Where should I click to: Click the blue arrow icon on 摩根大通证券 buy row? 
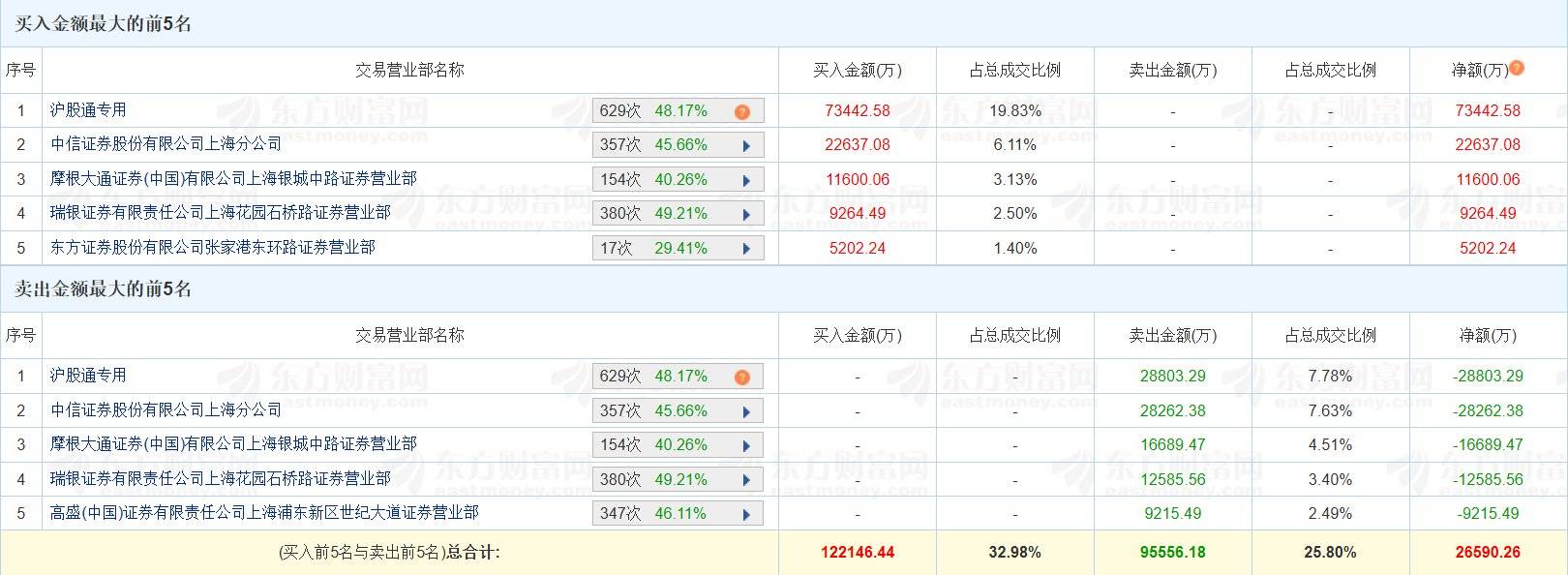click(745, 179)
